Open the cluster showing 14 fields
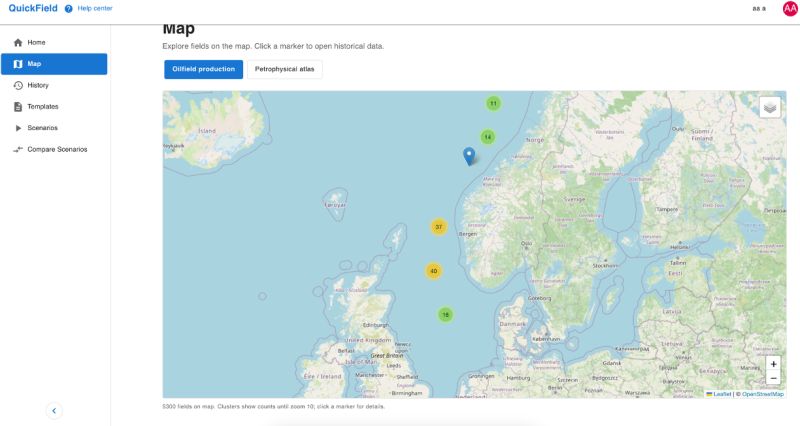The image size is (800, 426). 488,137
